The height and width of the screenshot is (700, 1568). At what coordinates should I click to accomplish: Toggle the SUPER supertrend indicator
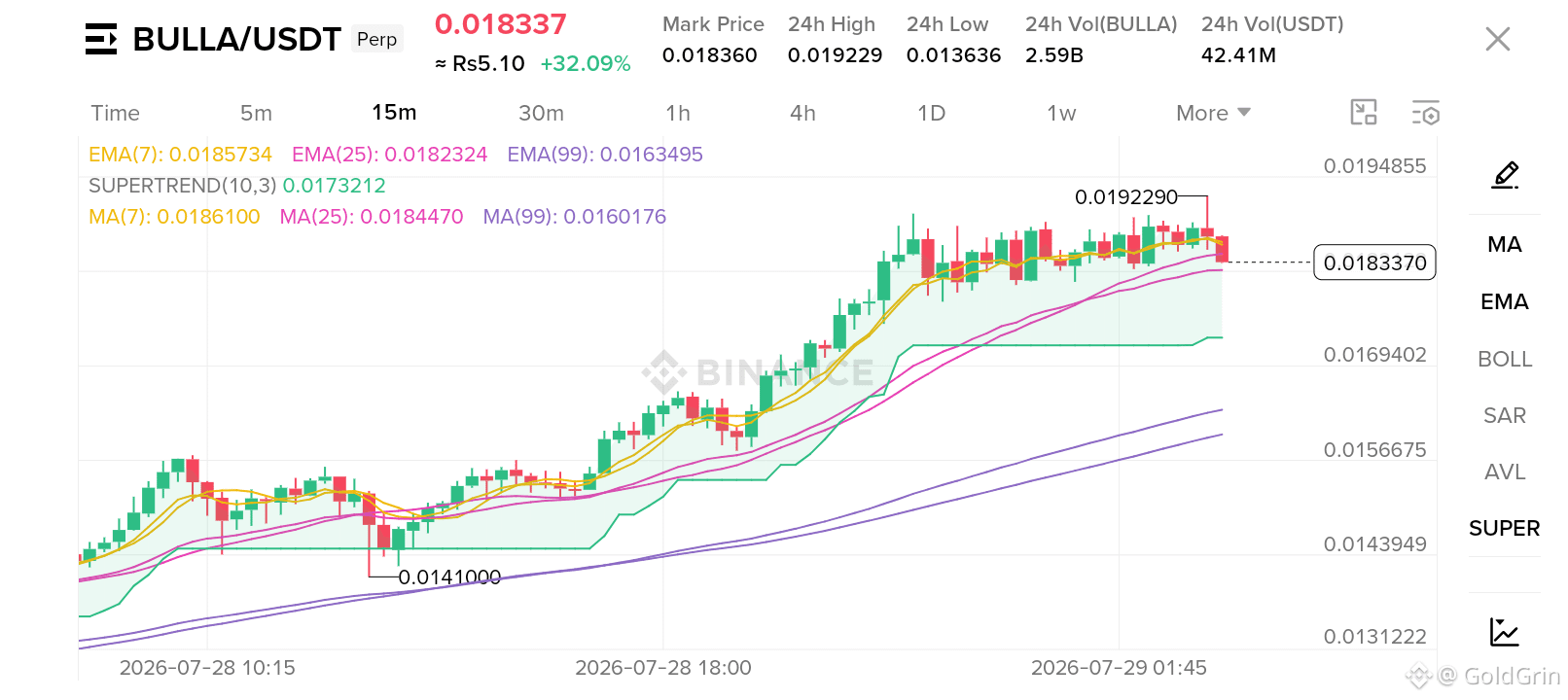[x=1505, y=529]
